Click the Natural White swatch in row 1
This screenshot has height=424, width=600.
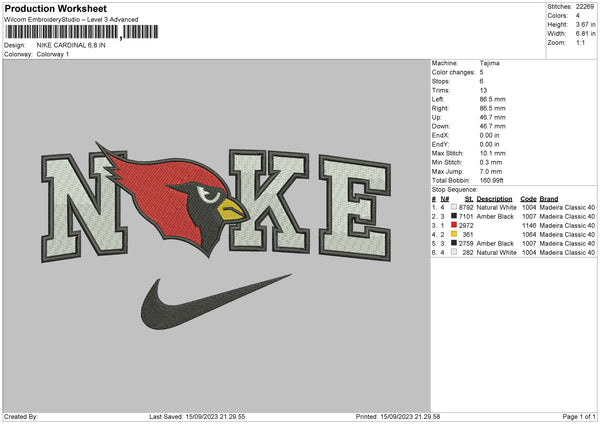pos(454,207)
